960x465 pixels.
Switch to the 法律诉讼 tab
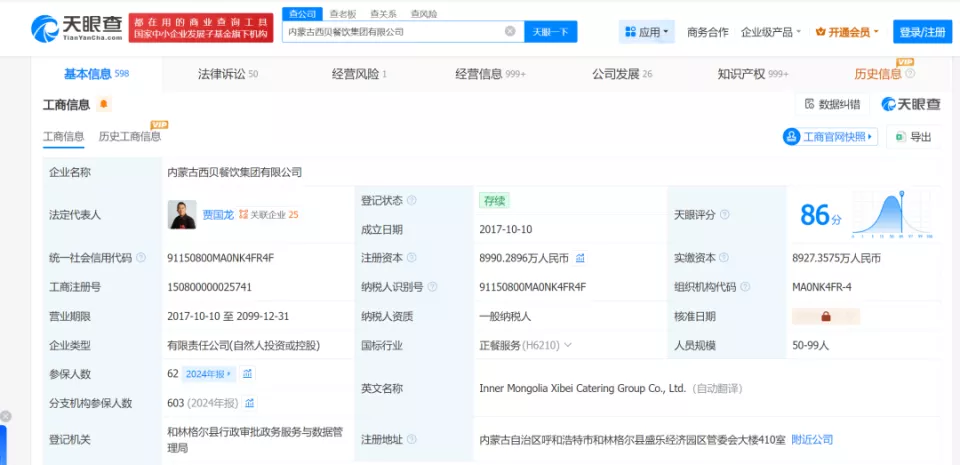[x=227, y=74]
